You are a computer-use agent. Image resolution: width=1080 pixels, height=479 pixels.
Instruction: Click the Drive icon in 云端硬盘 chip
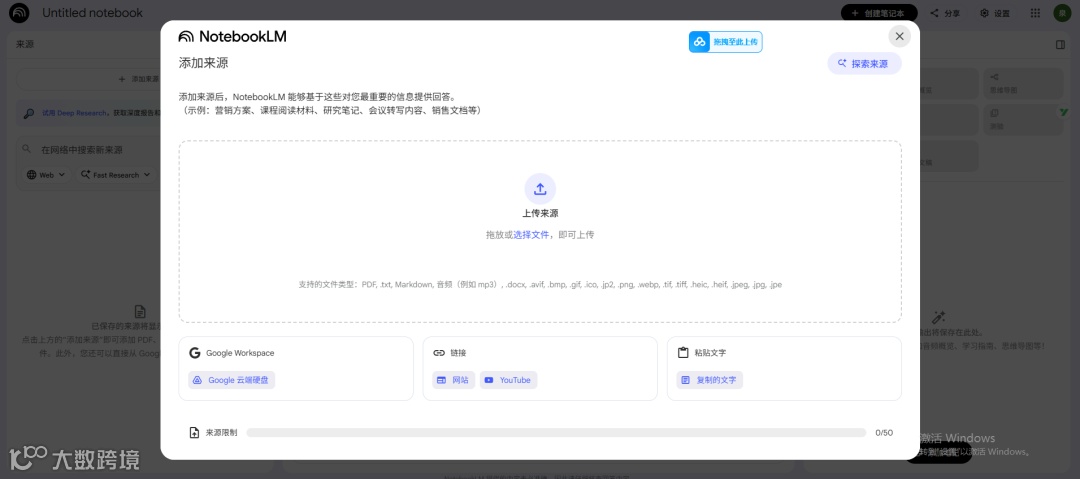click(x=197, y=380)
